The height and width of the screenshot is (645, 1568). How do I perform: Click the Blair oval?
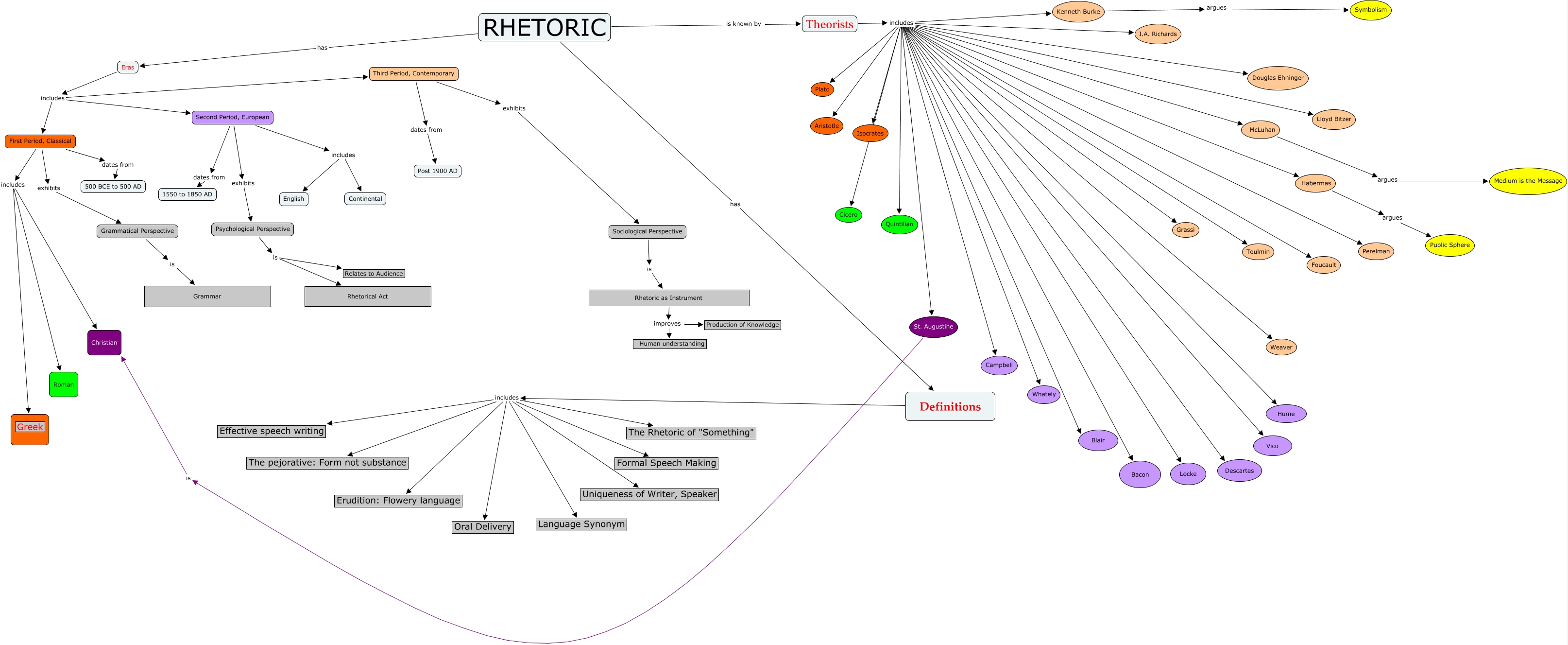pyautogui.click(x=1098, y=440)
